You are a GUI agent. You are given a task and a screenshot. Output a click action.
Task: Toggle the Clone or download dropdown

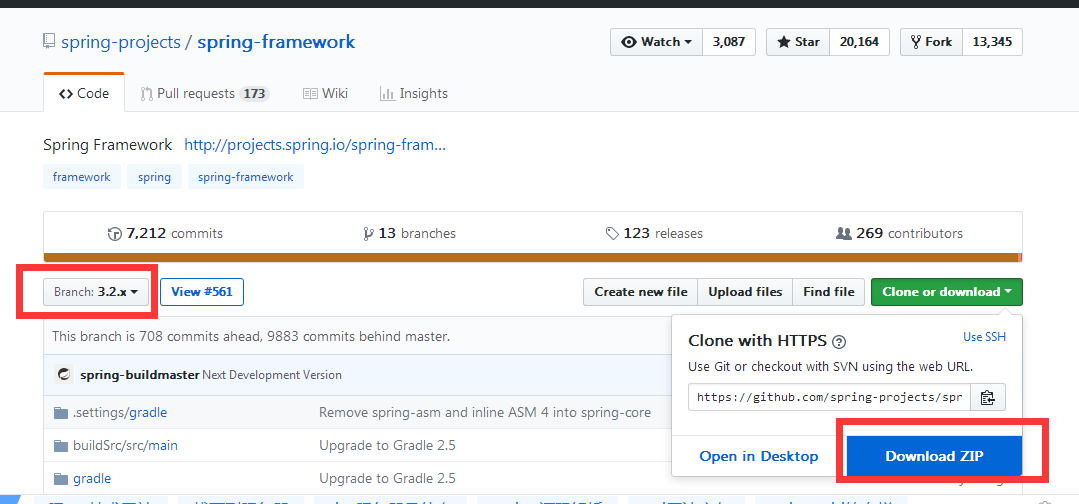(x=947, y=292)
